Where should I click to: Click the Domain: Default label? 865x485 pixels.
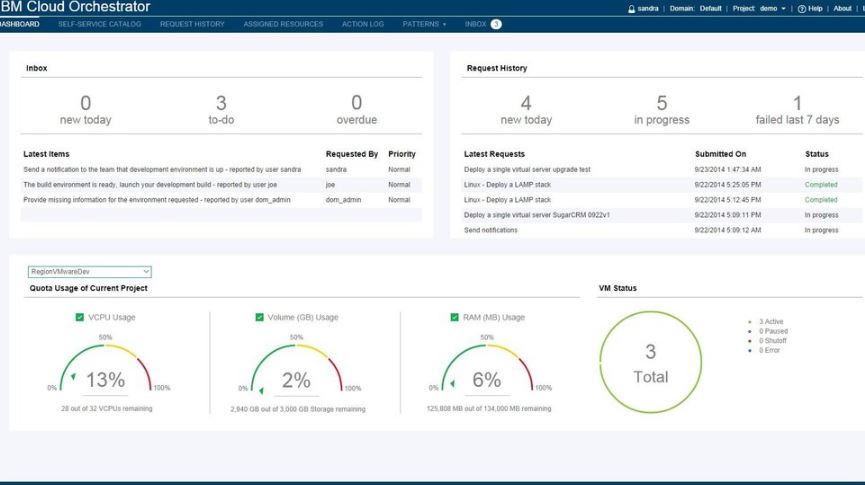pos(696,9)
